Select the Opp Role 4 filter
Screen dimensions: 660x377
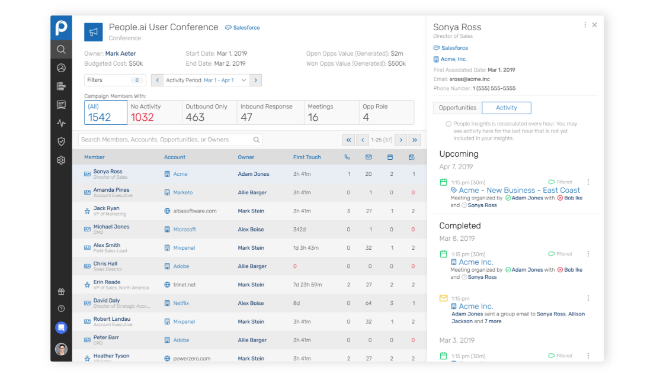click(387, 112)
